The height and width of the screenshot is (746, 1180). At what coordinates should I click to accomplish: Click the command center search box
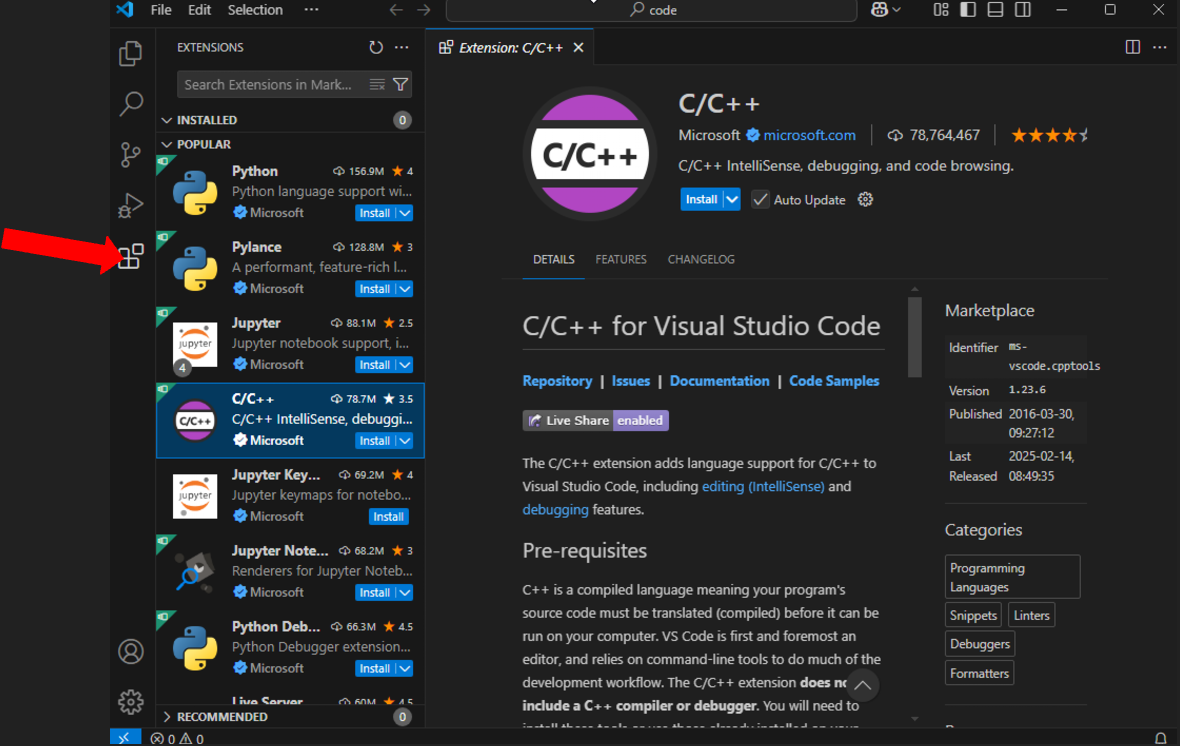[652, 10]
